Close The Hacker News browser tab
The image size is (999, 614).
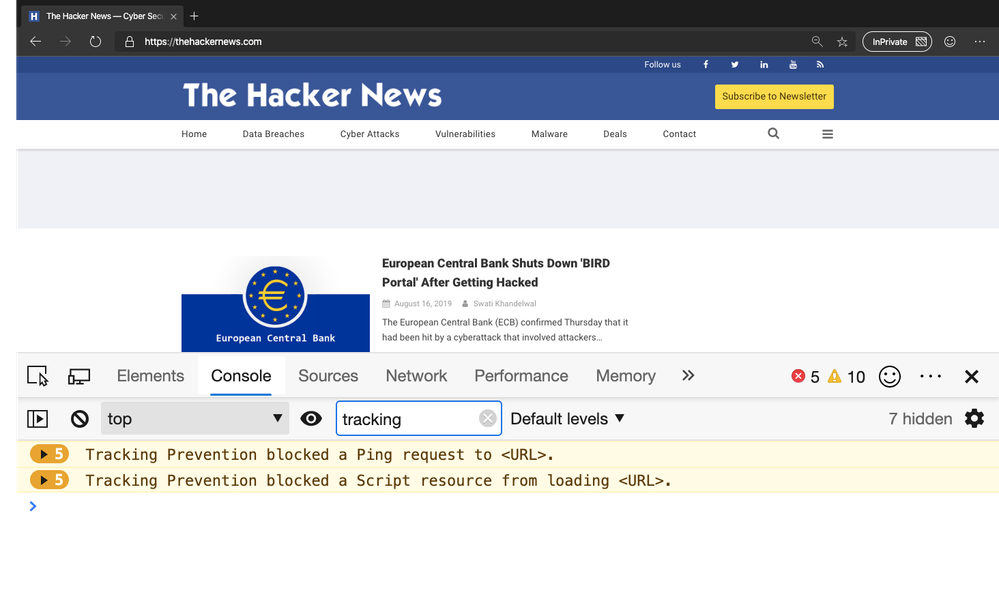173,17
